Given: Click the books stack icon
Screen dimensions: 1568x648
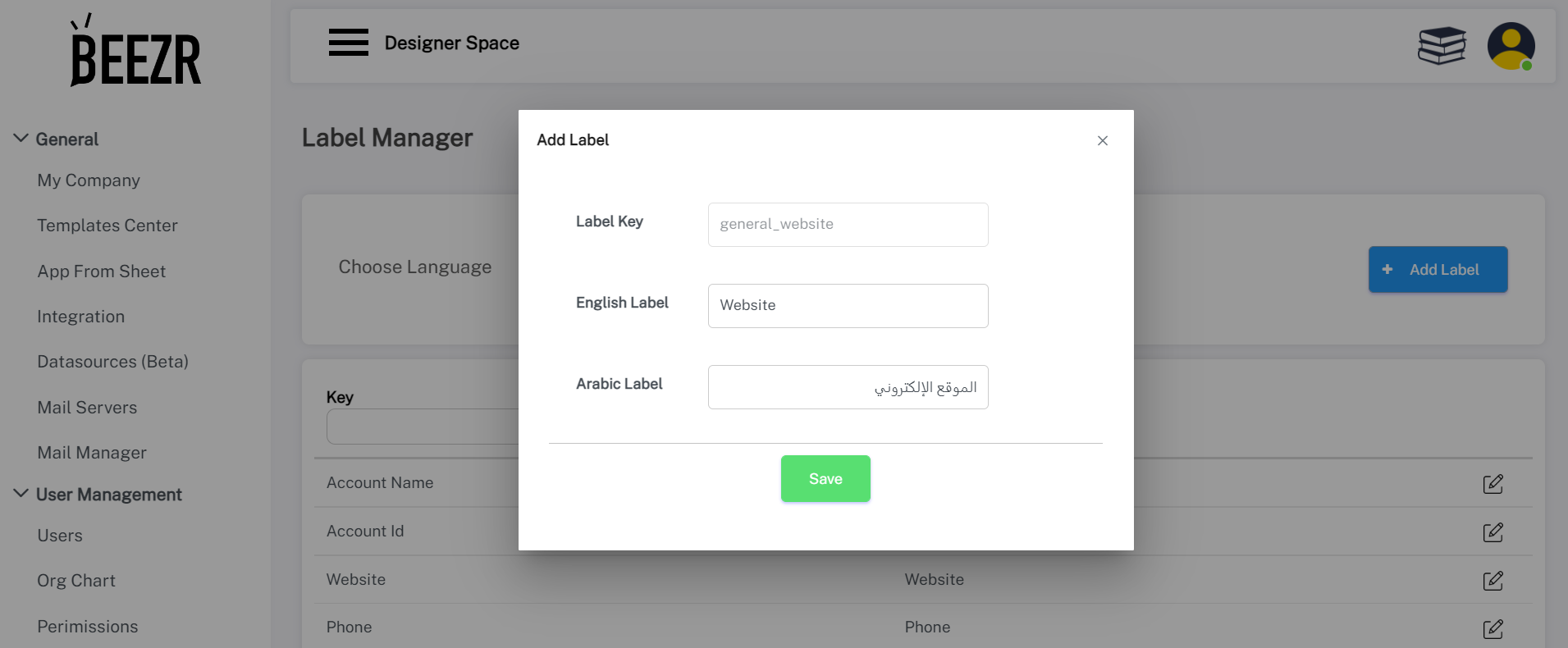Looking at the screenshot, I should pyautogui.click(x=1442, y=45).
